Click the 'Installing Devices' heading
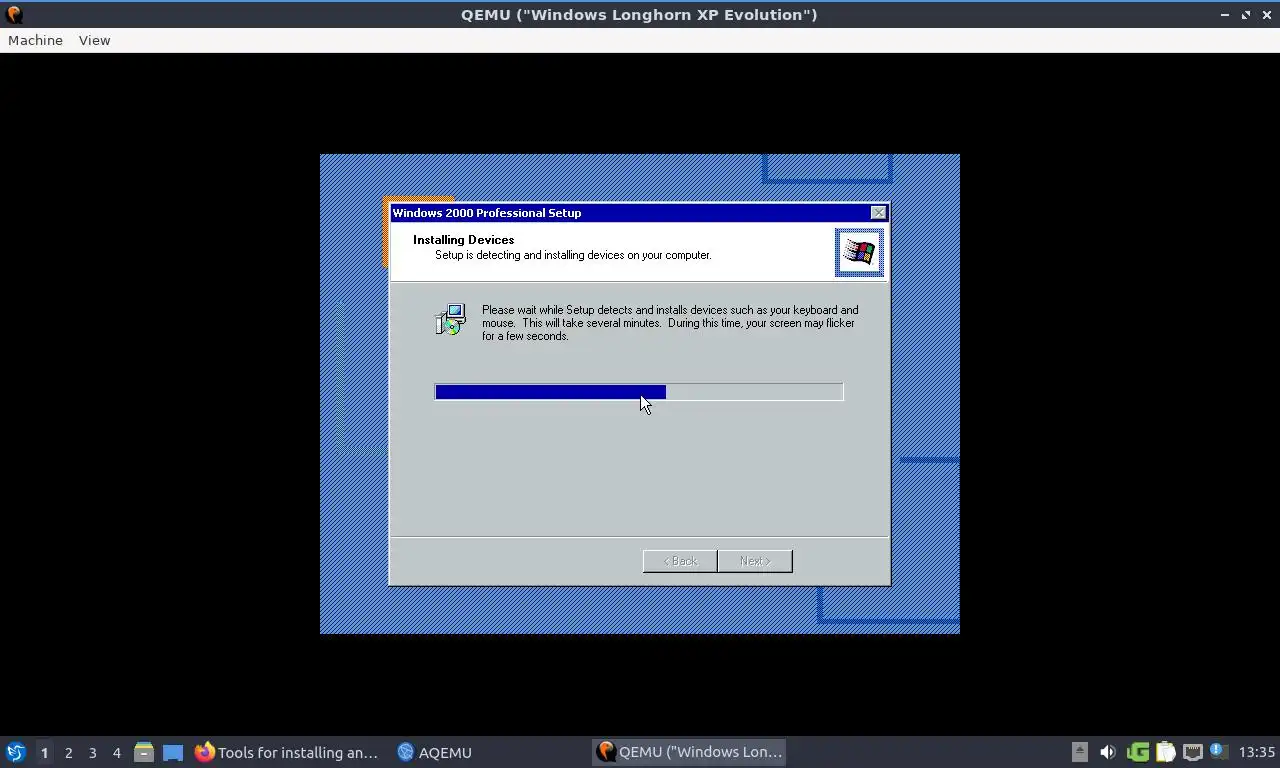This screenshot has height=768, width=1280. pyautogui.click(x=463, y=240)
